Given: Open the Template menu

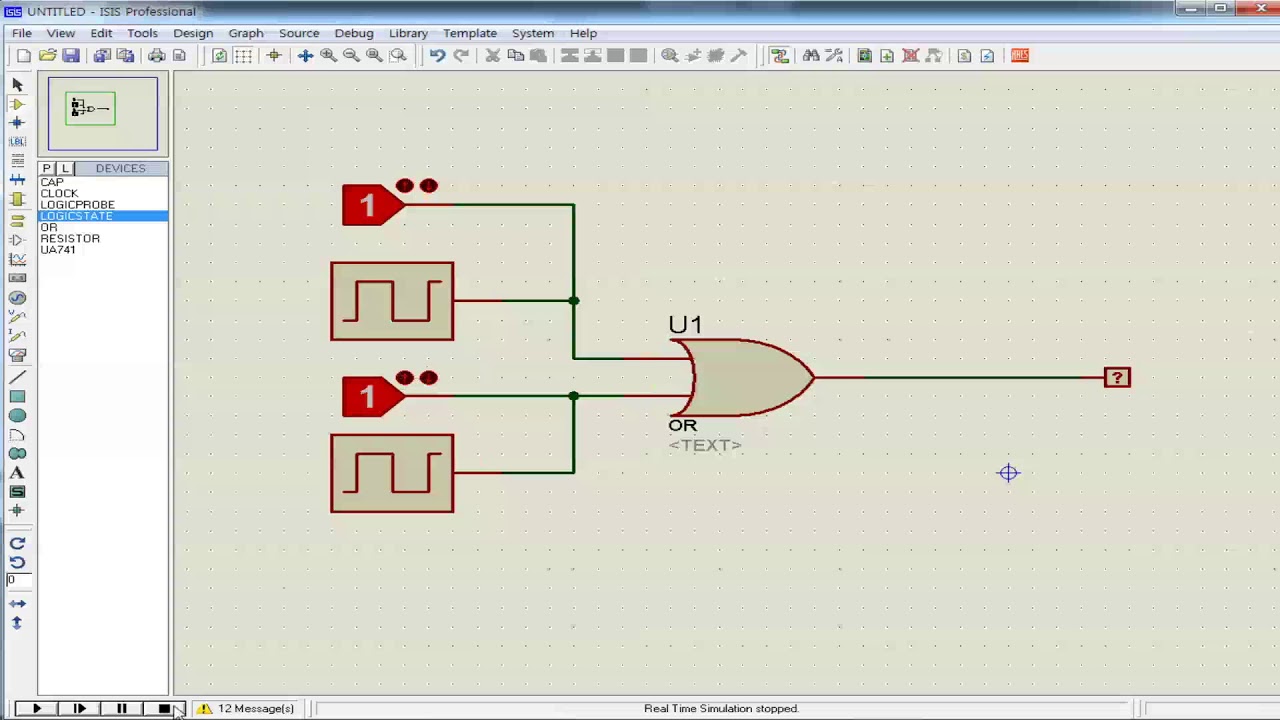Looking at the screenshot, I should tap(470, 33).
